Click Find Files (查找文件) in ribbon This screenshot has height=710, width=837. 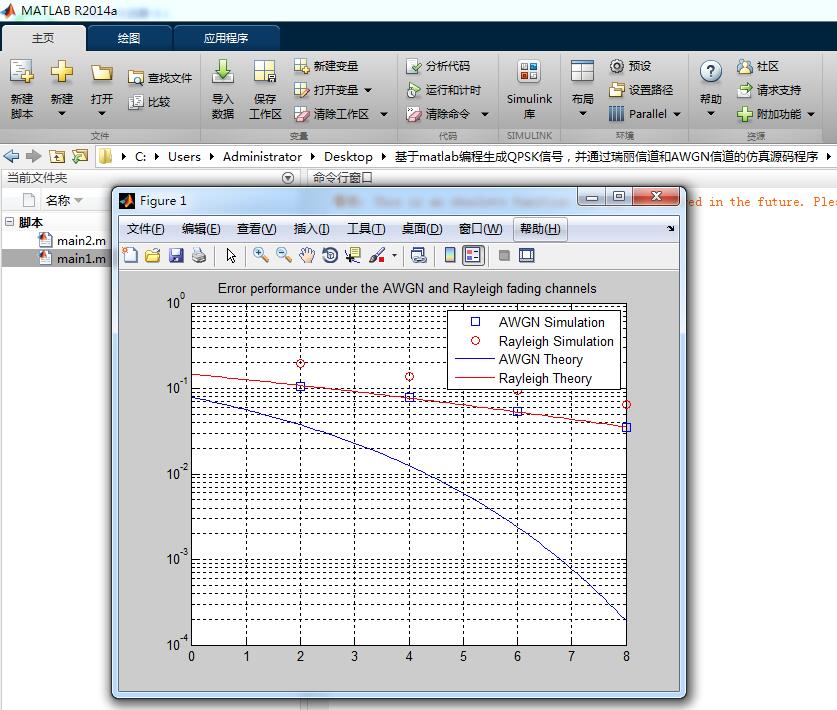tap(160, 78)
